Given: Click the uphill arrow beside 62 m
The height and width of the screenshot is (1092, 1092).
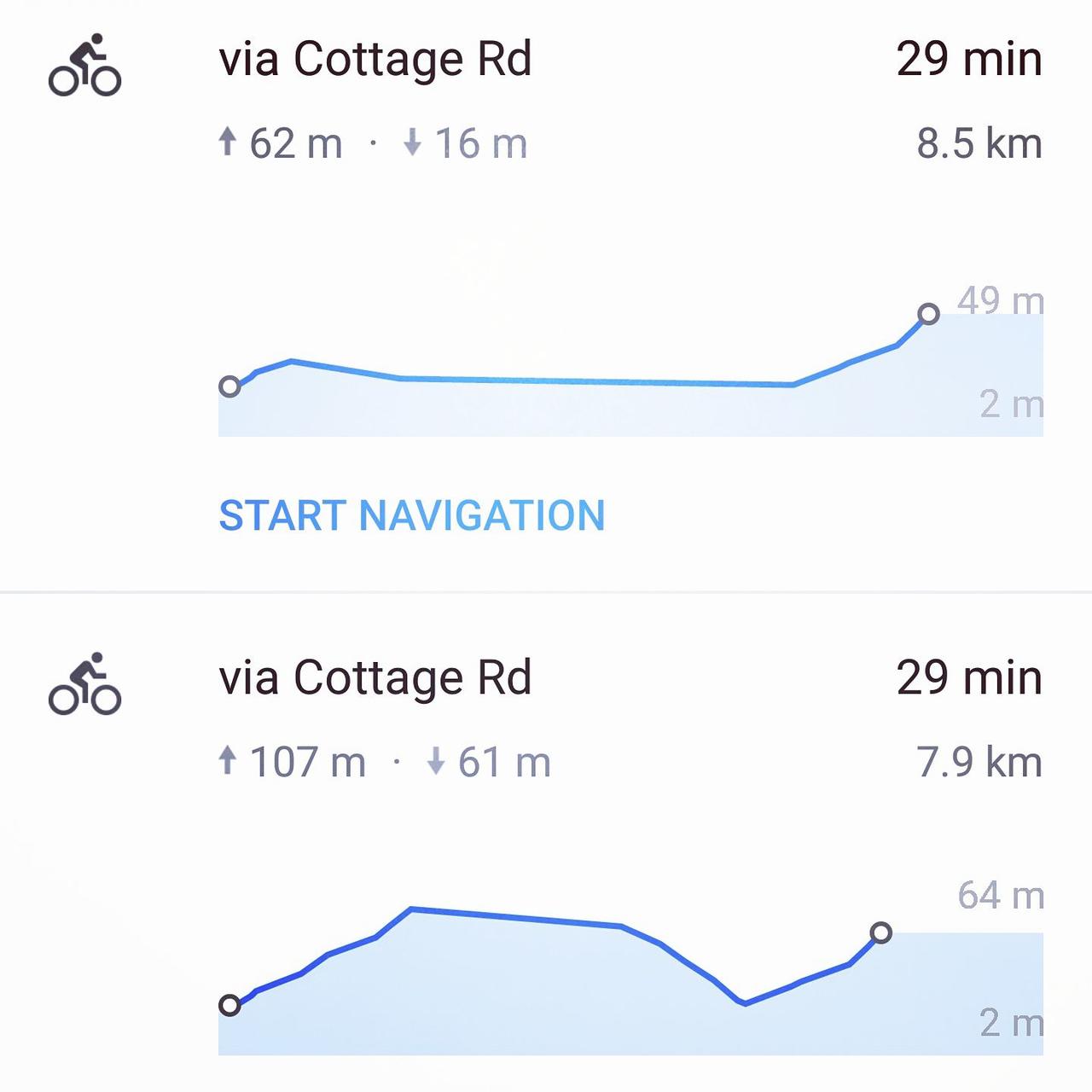Looking at the screenshot, I should pyautogui.click(x=227, y=142).
